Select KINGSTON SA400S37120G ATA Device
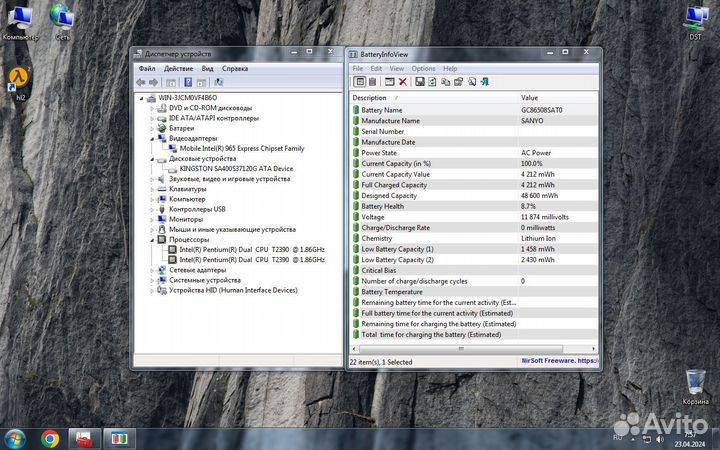 [236, 169]
